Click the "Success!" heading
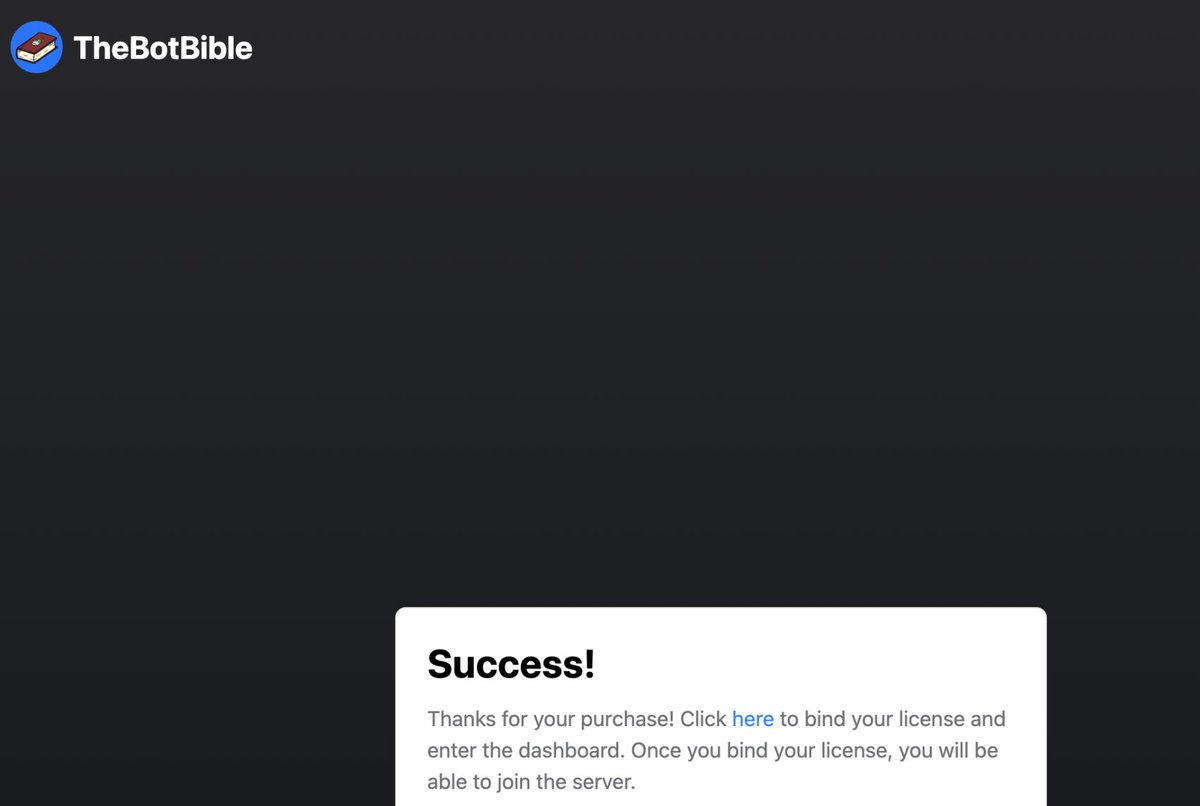This screenshot has width=1200, height=806. [511, 664]
